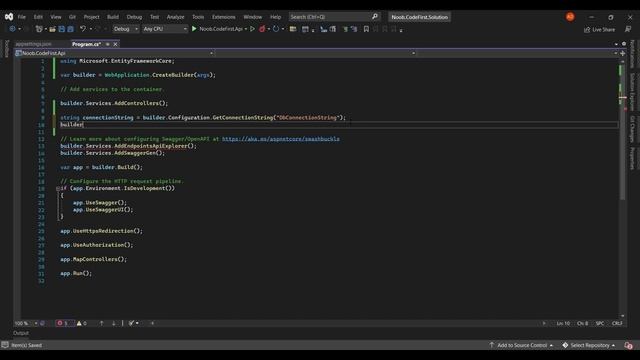Click Select Repository
This screenshot has height=360, width=640.
[x=589, y=345]
